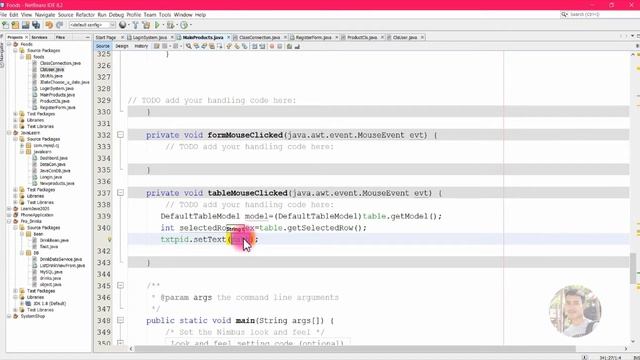The width and height of the screenshot is (640, 360).
Task: Switch to ClassConnection.java editor tab
Action: [x=260, y=37]
